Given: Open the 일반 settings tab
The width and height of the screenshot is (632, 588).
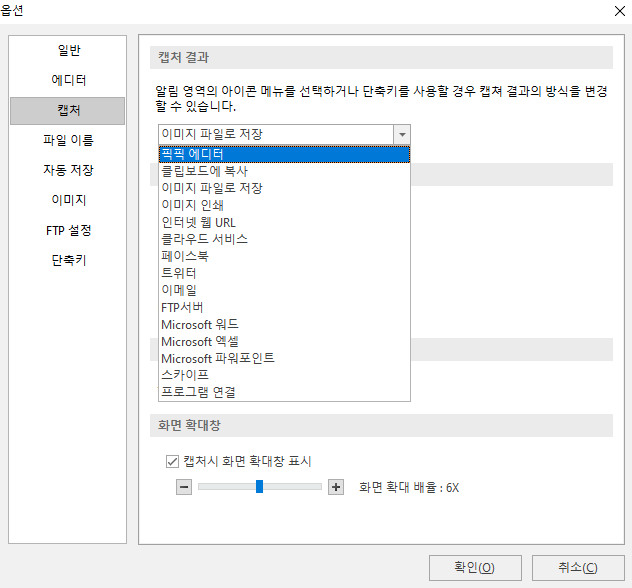Looking at the screenshot, I should click(x=68, y=50).
